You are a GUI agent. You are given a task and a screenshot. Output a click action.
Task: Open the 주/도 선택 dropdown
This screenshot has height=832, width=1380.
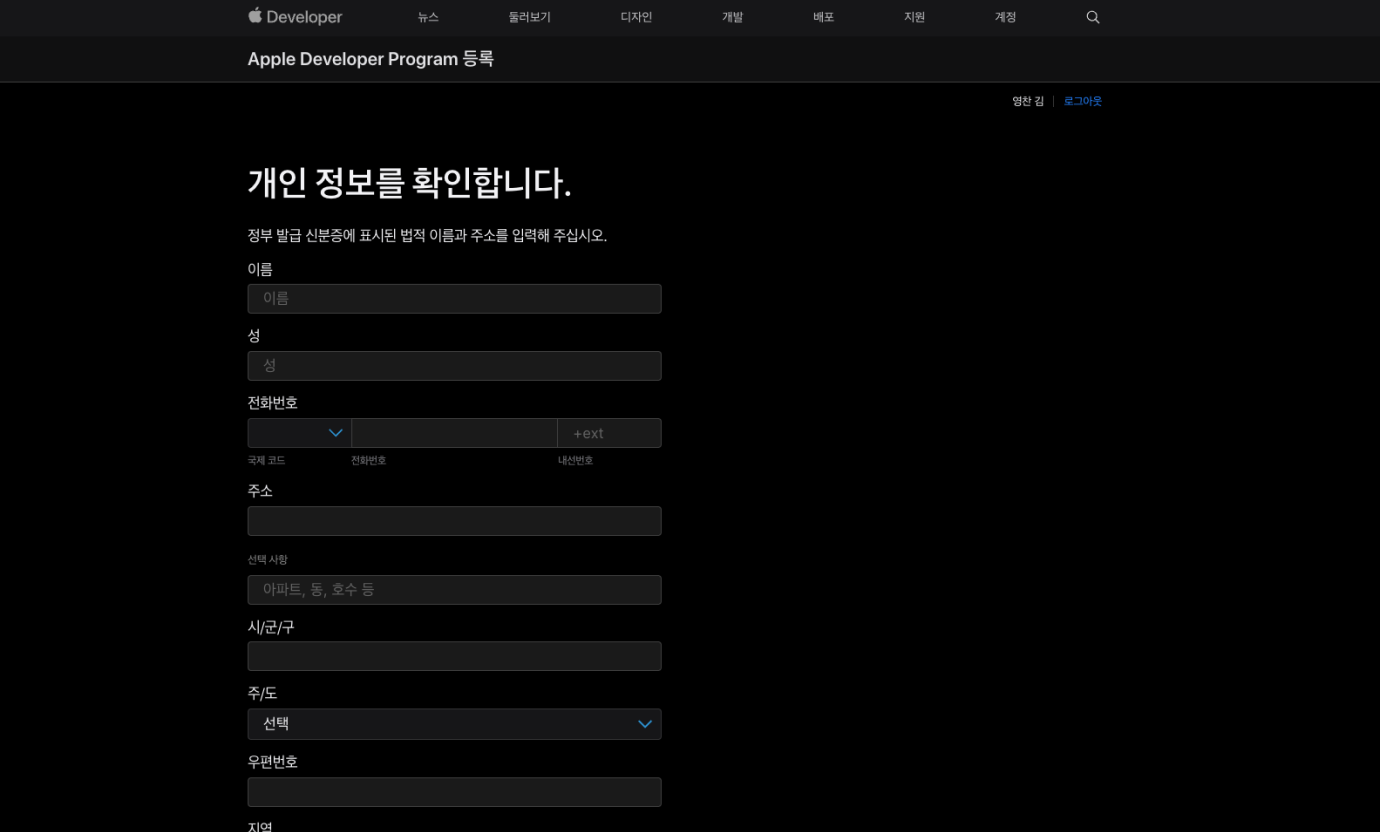(454, 724)
